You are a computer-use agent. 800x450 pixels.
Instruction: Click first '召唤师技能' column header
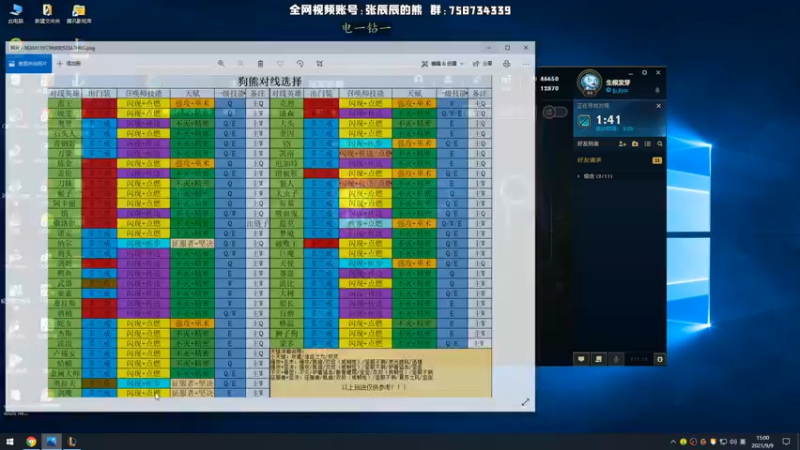point(143,93)
